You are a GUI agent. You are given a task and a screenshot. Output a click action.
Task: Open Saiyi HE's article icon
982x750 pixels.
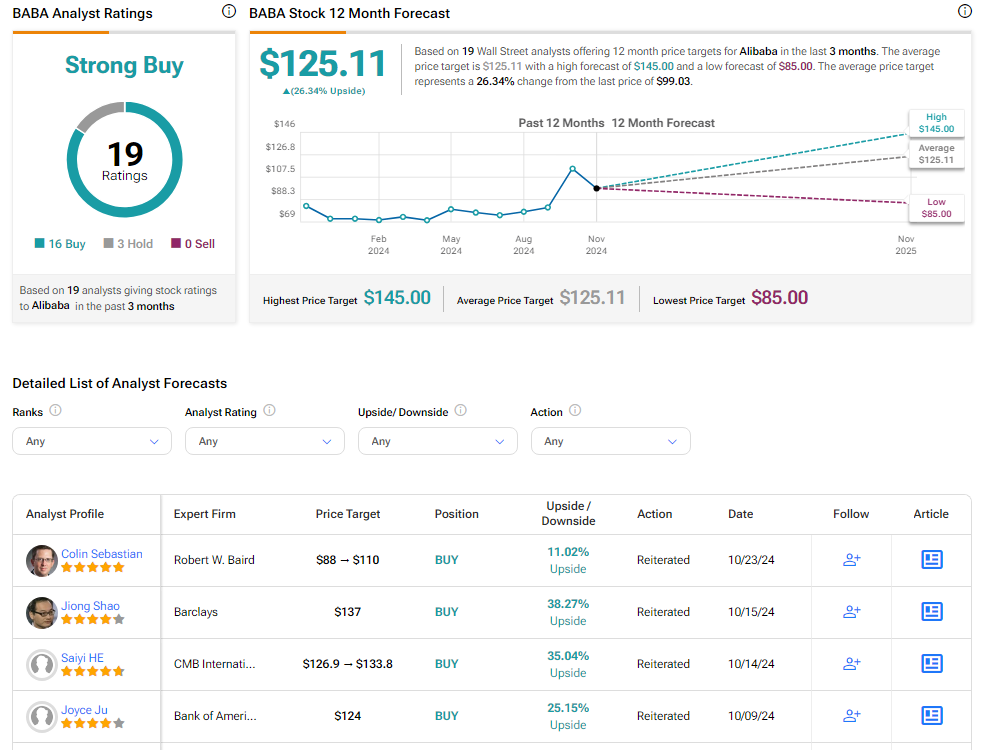pyautogui.click(x=931, y=664)
